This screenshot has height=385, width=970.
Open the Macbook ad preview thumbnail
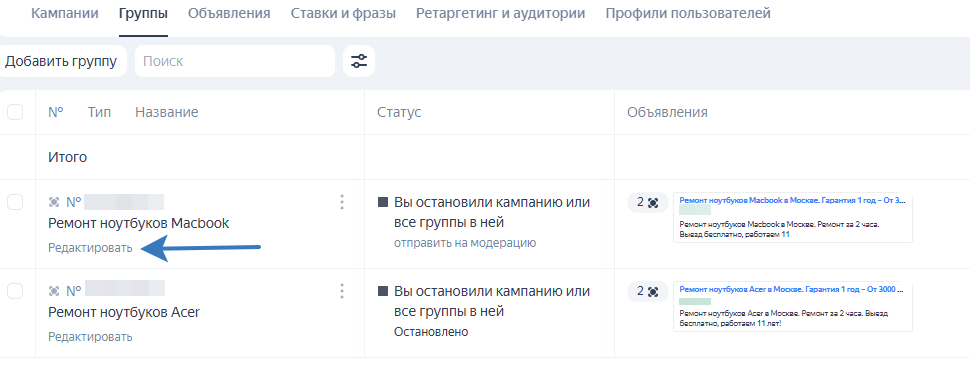(793, 218)
